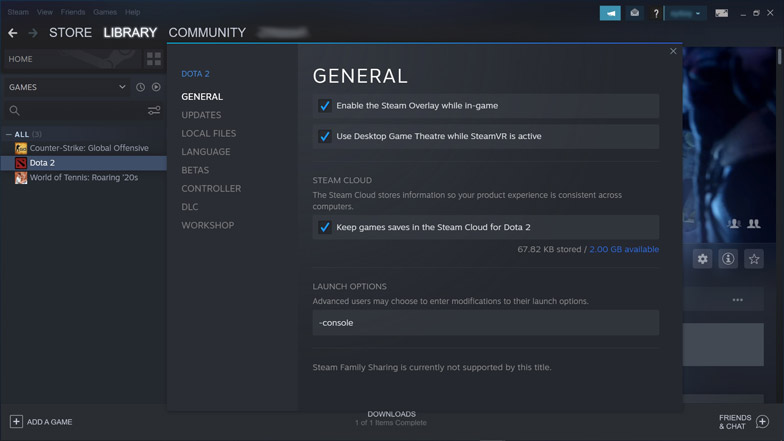Open the Help menu
784x441 pixels.
(x=132, y=12)
